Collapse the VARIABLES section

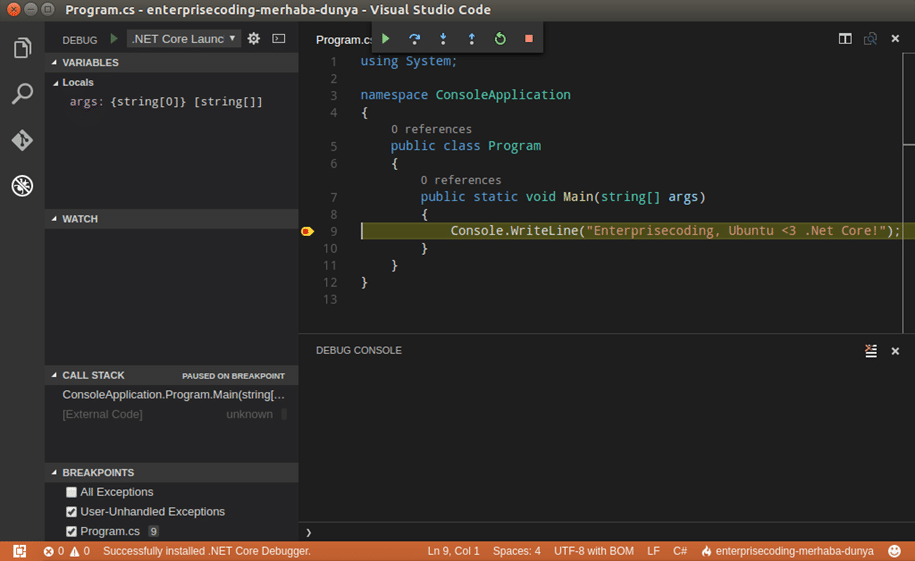(x=172, y=62)
